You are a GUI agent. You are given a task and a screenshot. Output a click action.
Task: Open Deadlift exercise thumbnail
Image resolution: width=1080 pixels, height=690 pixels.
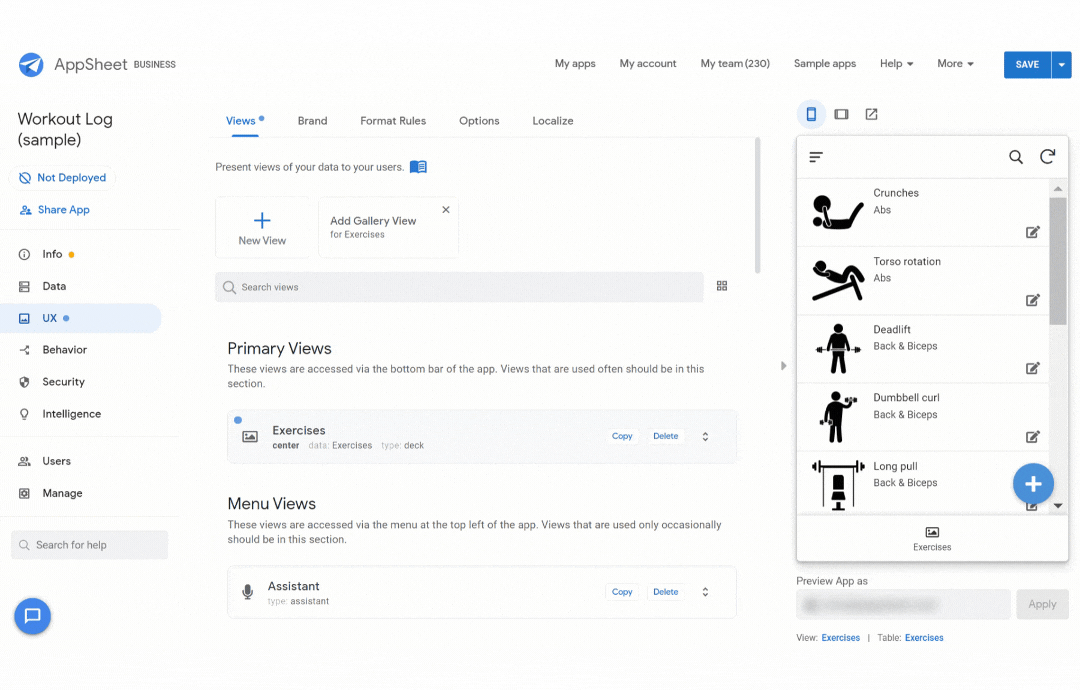pyautogui.click(x=838, y=348)
